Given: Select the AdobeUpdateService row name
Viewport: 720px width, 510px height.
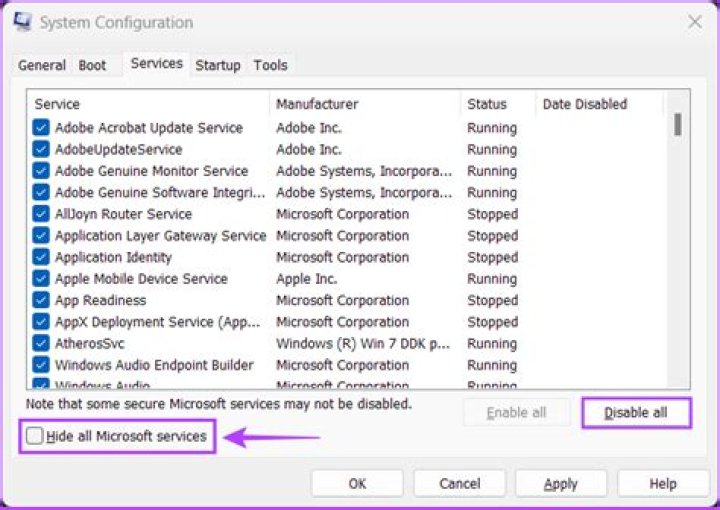Looking at the screenshot, I should (118, 149).
